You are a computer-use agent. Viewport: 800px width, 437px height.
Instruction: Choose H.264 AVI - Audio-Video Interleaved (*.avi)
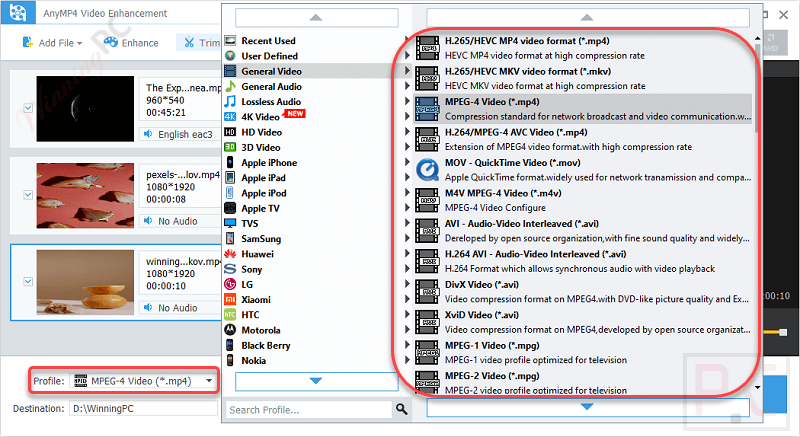[x=583, y=261]
